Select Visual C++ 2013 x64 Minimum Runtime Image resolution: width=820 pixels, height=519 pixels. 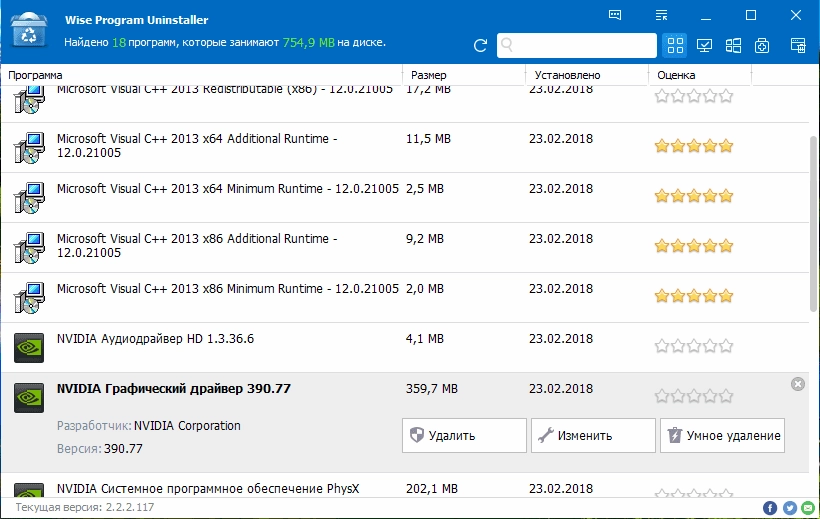[x=405, y=197]
